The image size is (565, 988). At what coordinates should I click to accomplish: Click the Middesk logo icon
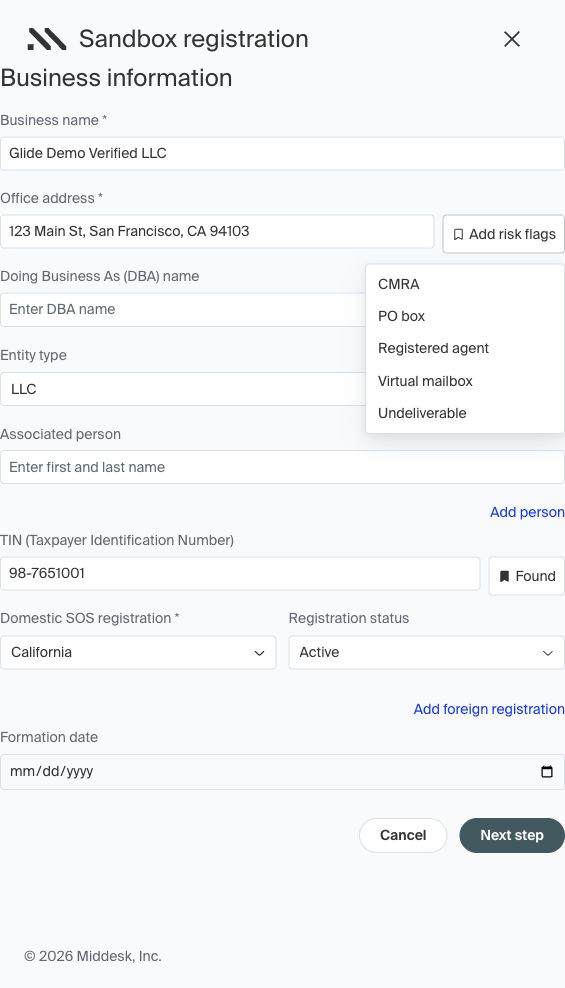47,39
